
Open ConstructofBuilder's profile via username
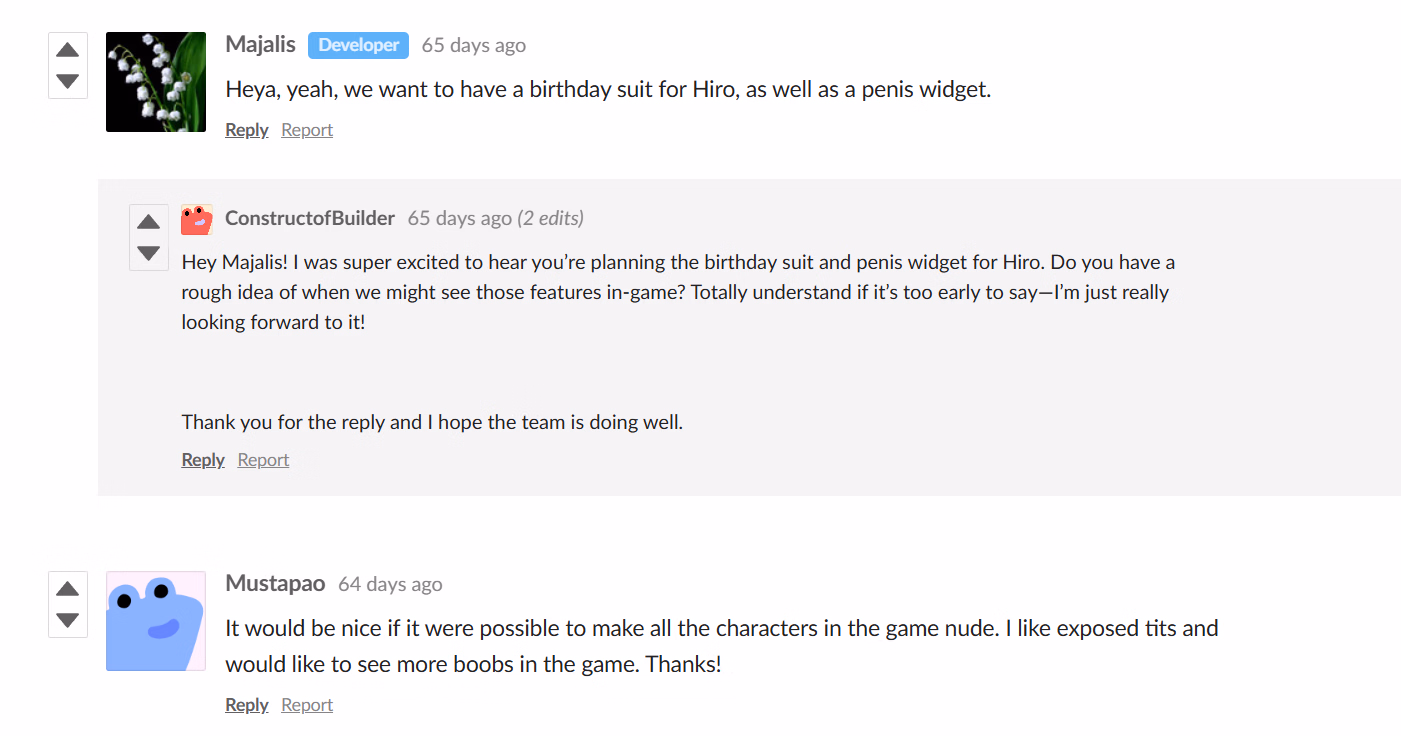click(x=310, y=218)
